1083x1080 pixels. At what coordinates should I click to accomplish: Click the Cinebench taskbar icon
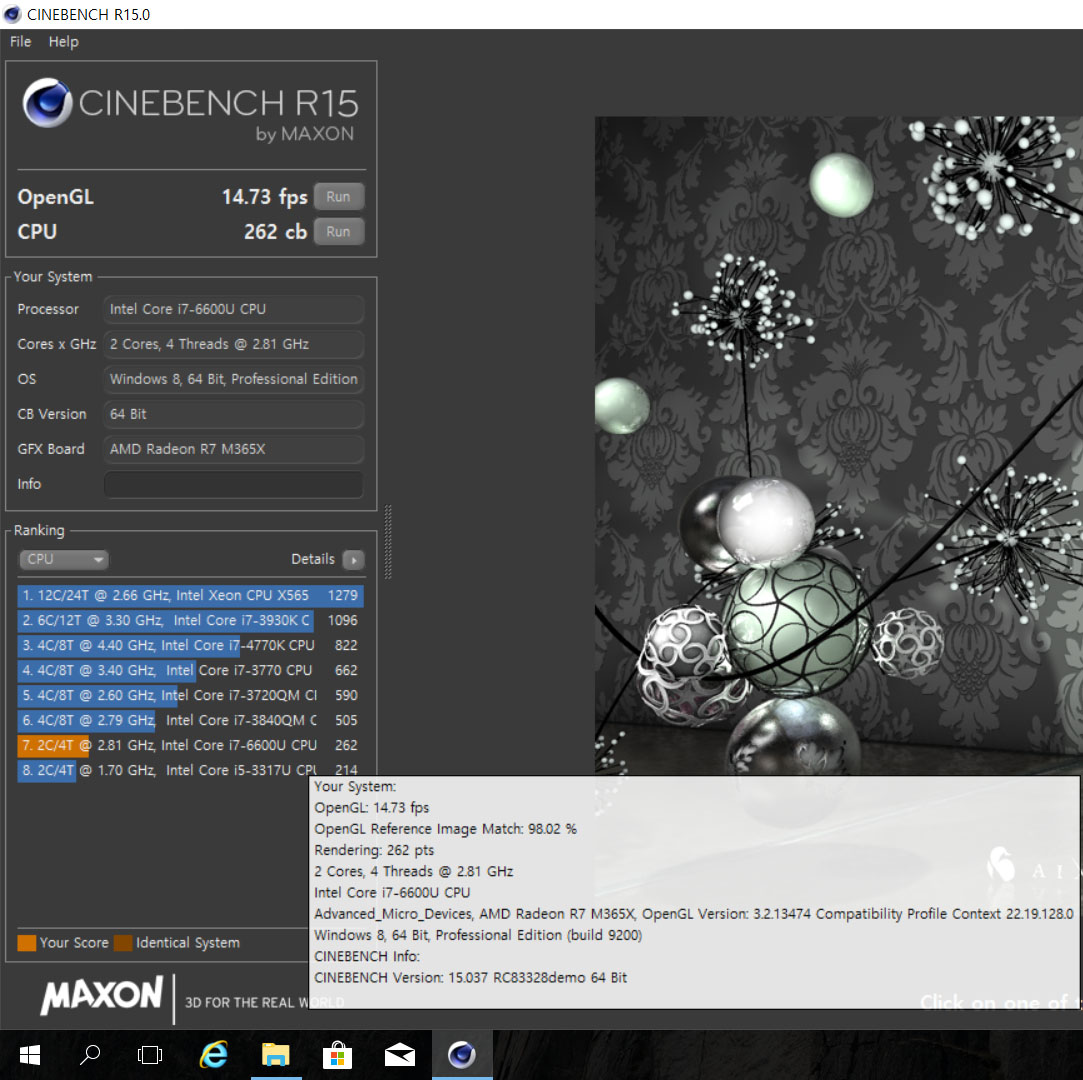pyautogui.click(x=462, y=1055)
